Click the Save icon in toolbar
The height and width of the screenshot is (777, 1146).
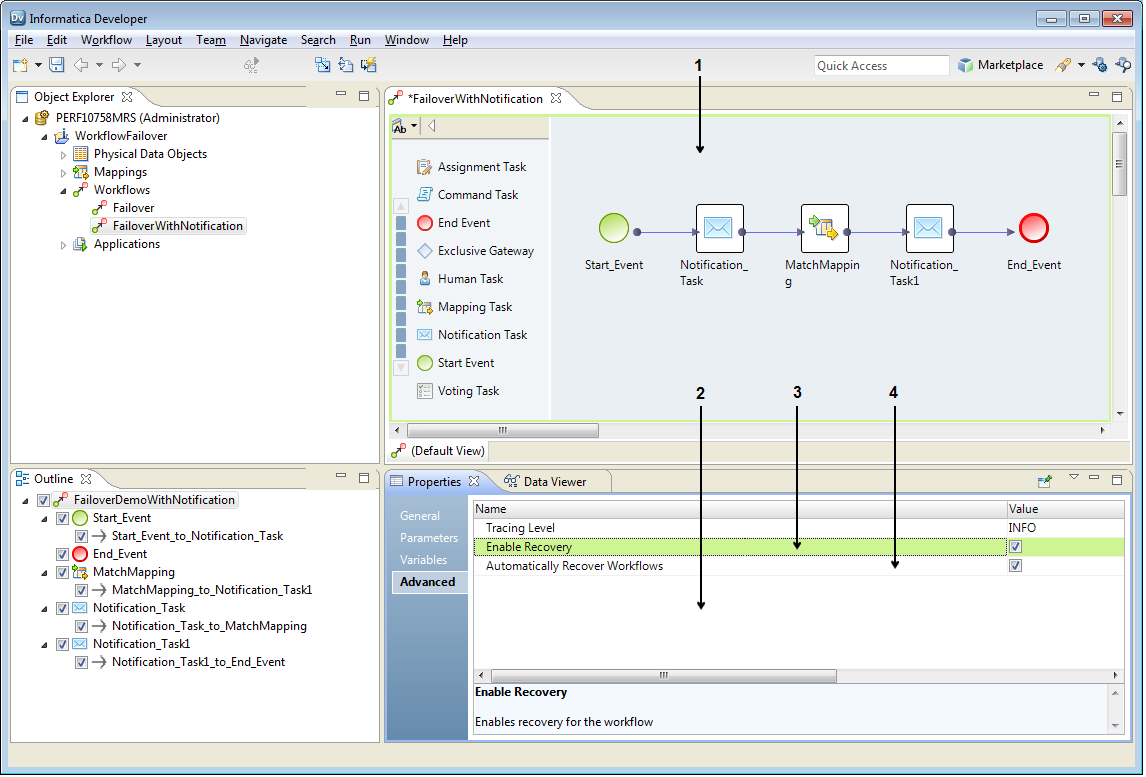click(57, 65)
